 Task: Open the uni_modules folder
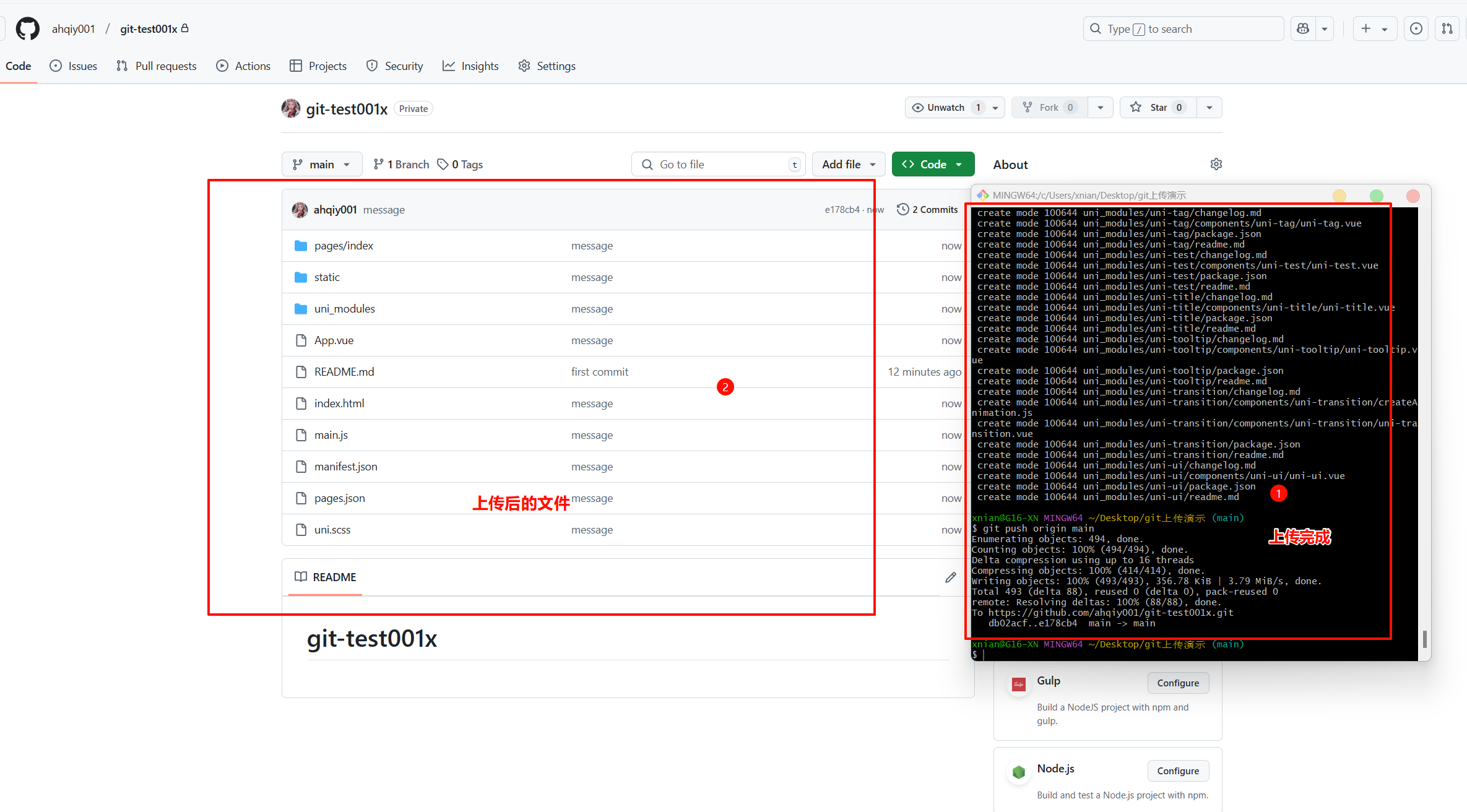[344, 309]
